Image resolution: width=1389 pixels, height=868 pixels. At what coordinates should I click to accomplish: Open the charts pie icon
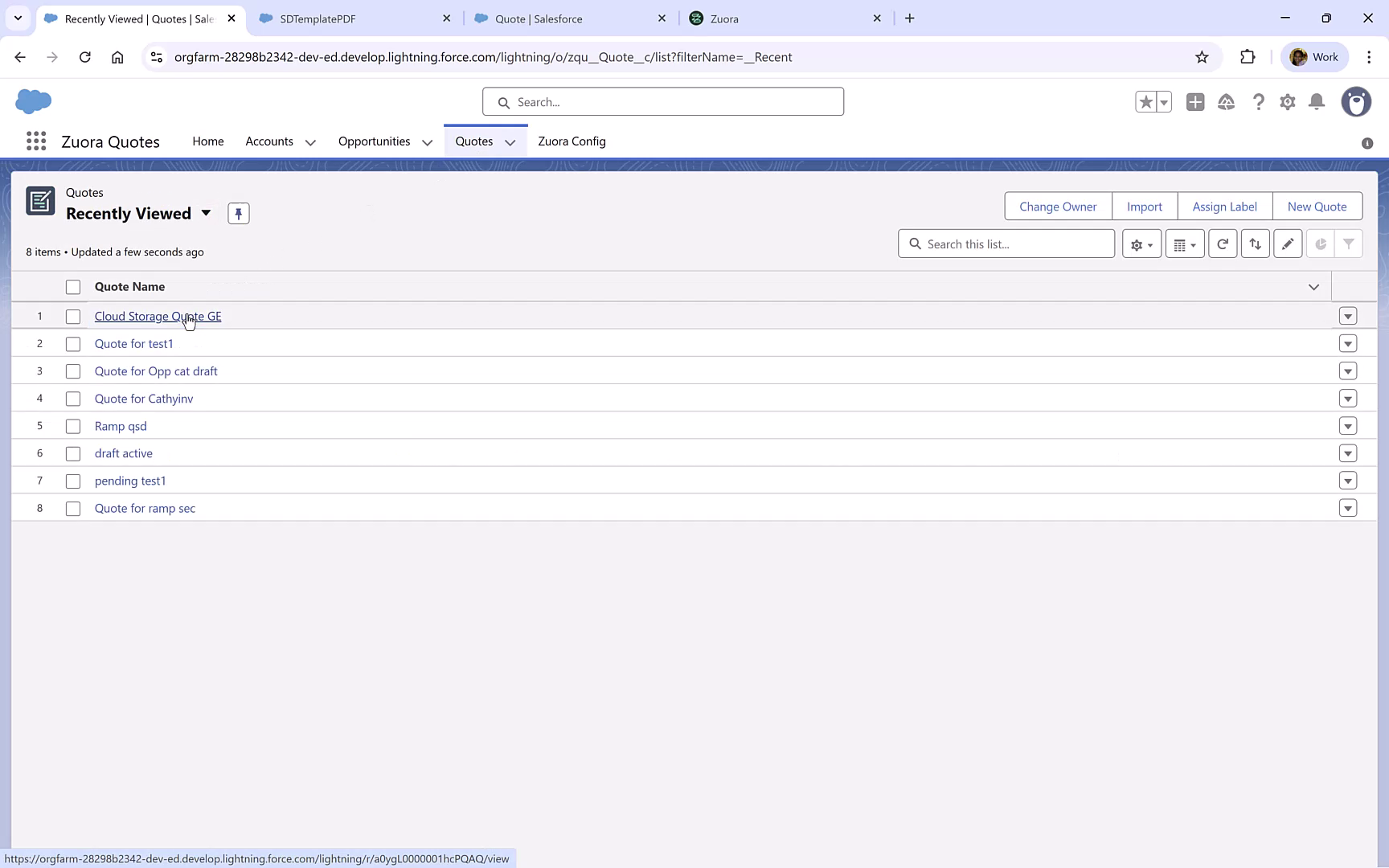click(x=1319, y=244)
